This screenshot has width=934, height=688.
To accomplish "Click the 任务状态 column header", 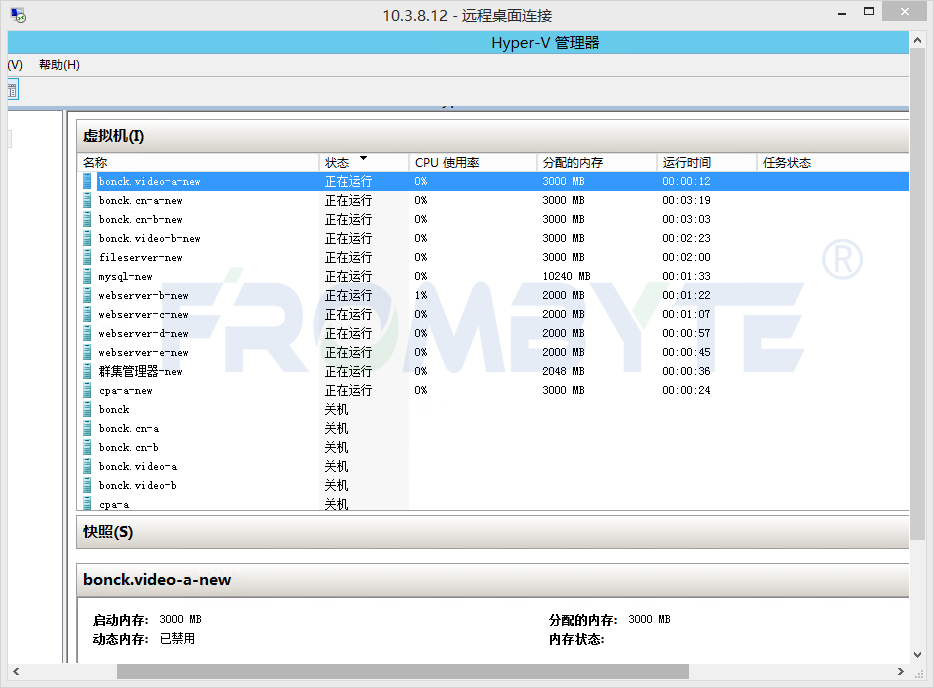I will tap(833, 162).
